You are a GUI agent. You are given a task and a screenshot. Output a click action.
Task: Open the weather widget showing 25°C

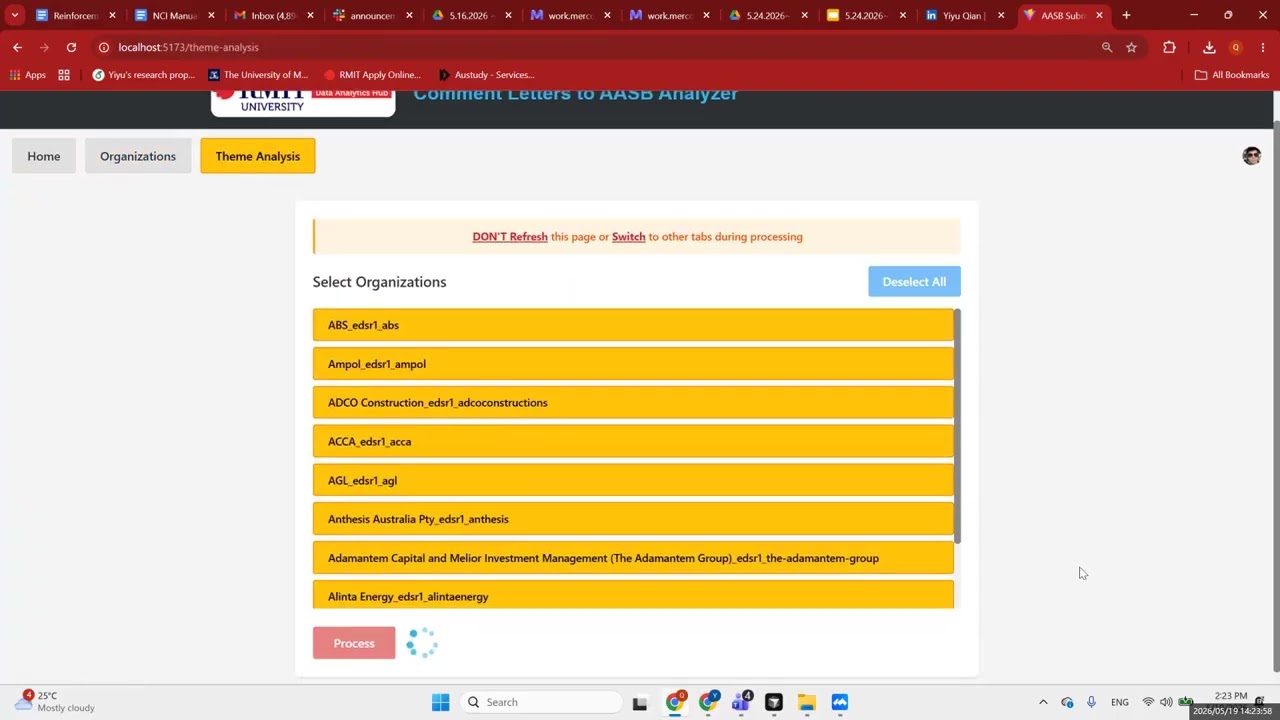55,701
